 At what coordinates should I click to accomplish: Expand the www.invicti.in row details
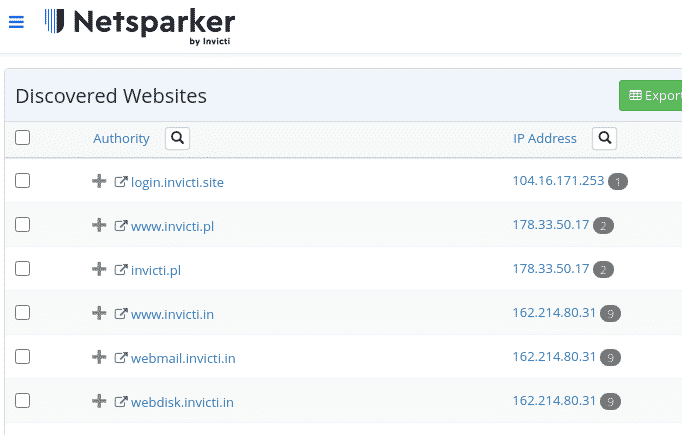click(x=99, y=313)
